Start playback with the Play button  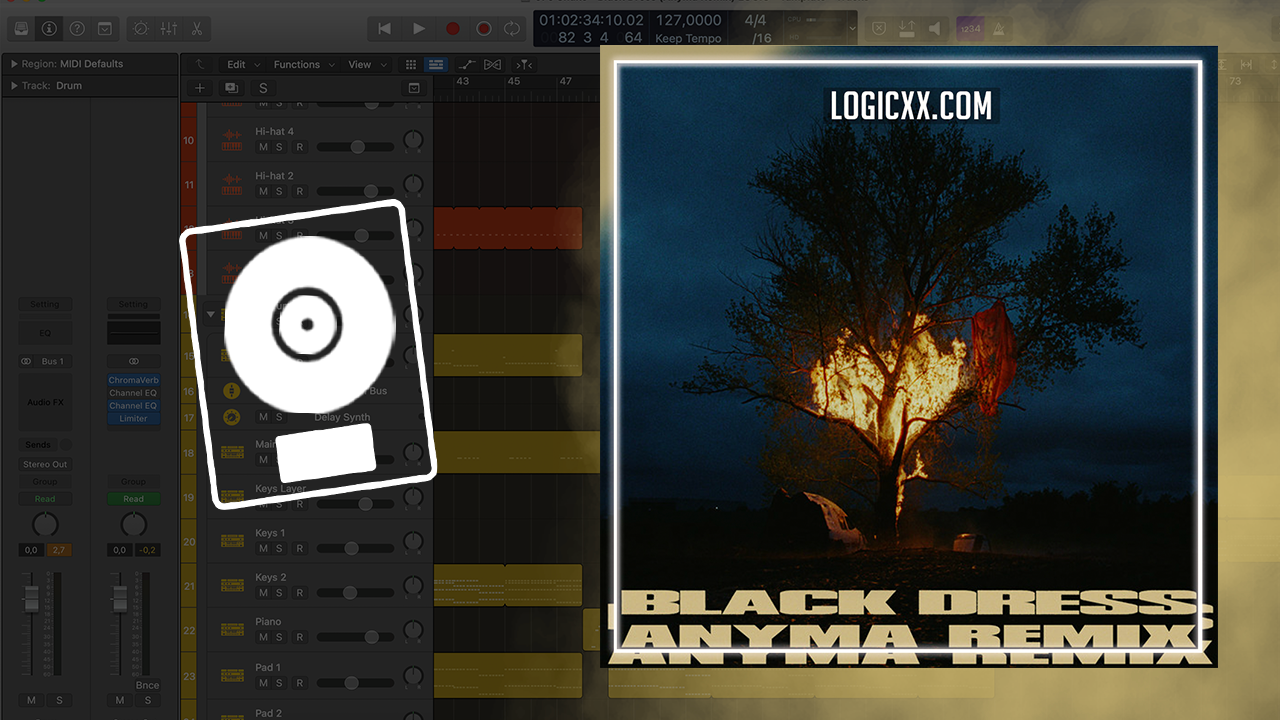tap(419, 29)
